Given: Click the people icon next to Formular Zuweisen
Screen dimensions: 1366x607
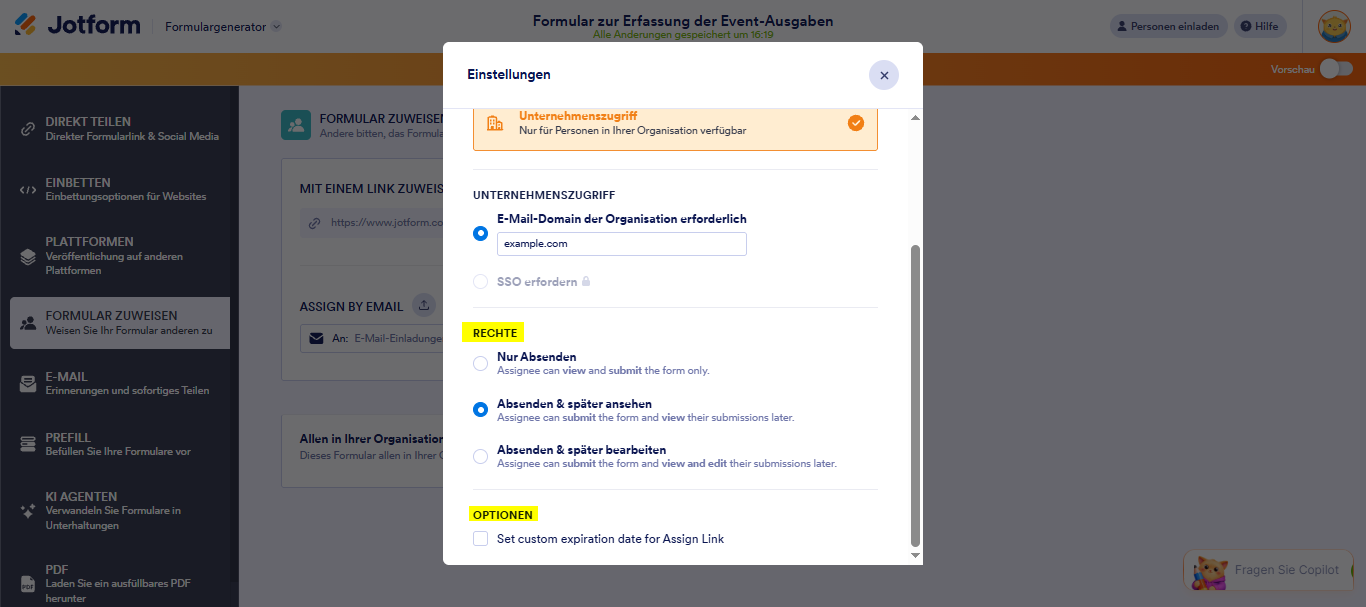Looking at the screenshot, I should click(28, 323).
